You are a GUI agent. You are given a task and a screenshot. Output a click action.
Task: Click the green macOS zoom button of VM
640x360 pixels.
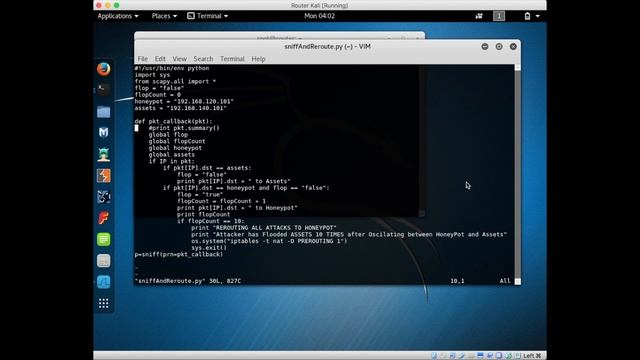pos(117,5)
